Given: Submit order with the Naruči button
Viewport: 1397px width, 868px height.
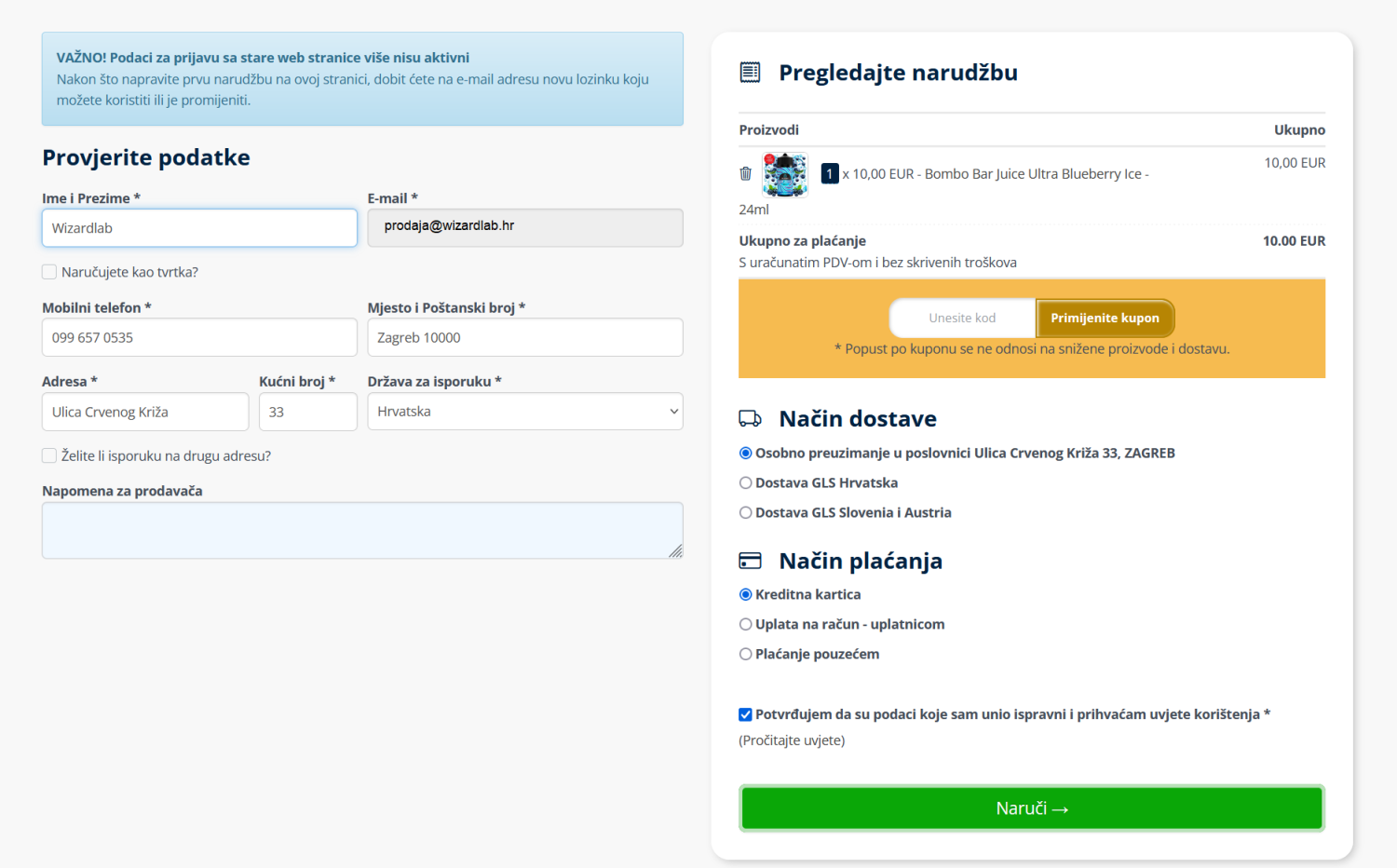Looking at the screenshot, I should click(x=1031, y=808).
